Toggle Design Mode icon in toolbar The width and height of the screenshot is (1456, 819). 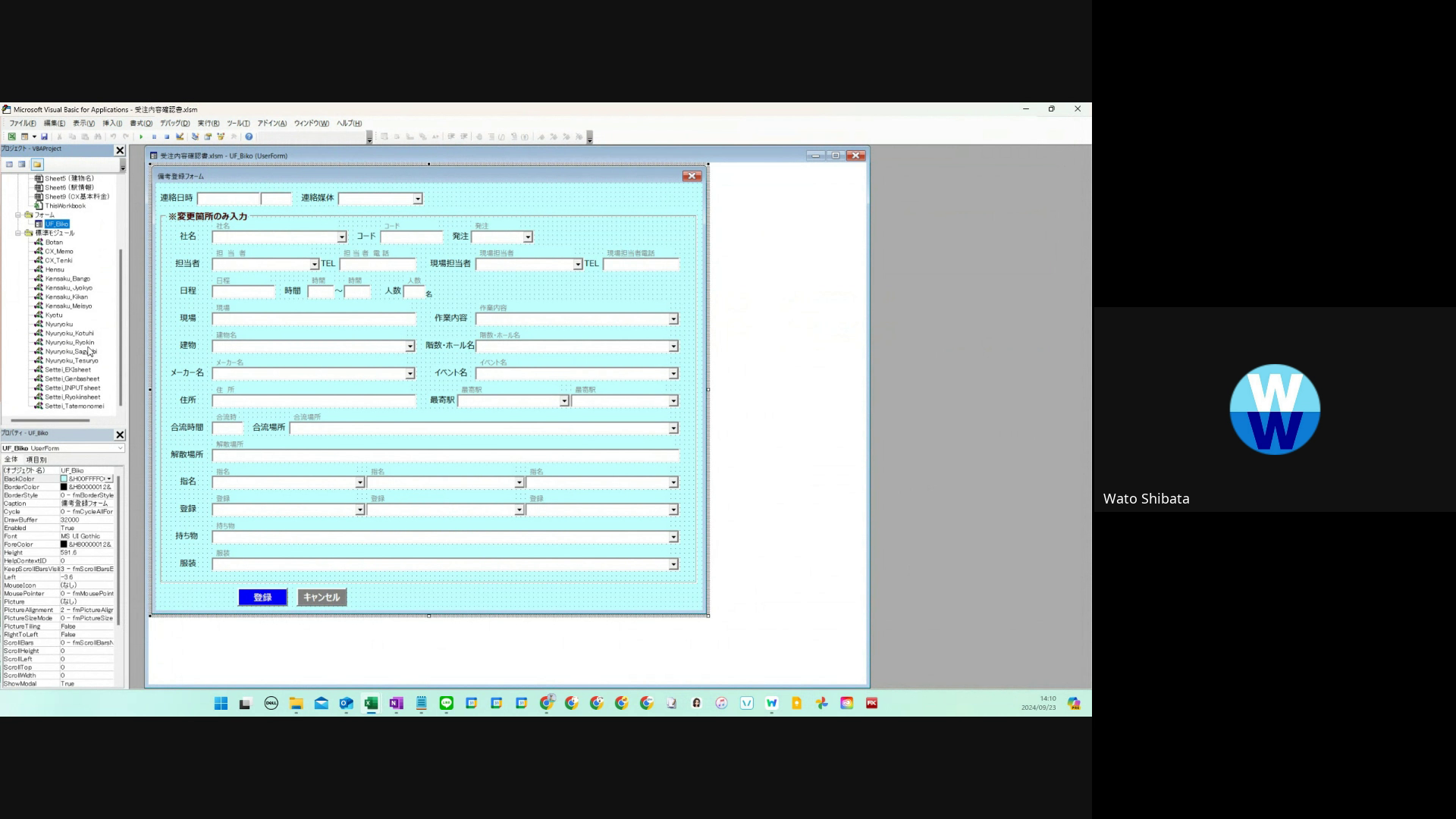pos(180,136)
